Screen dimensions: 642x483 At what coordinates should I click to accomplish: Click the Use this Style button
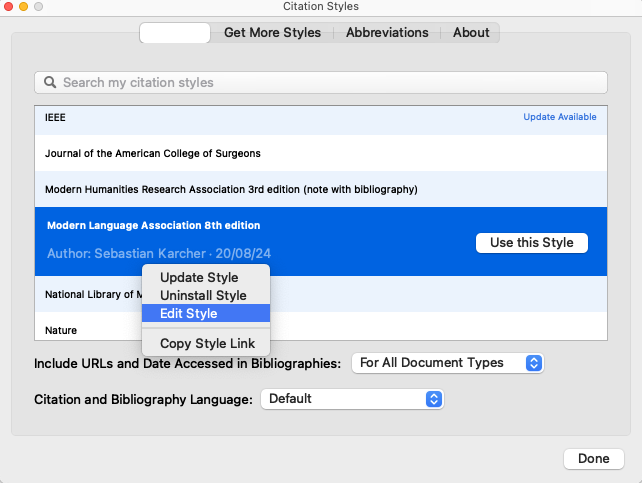point(531,243)
